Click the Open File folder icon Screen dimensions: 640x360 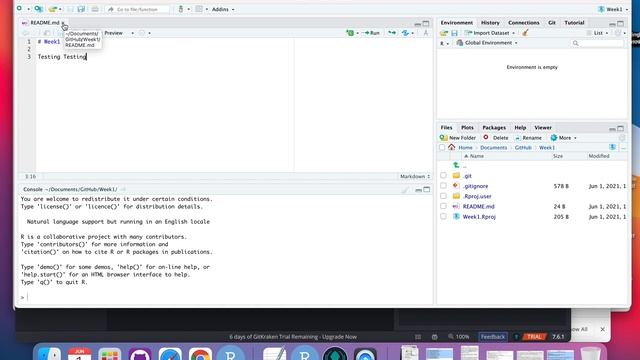[x=52, y=9]
